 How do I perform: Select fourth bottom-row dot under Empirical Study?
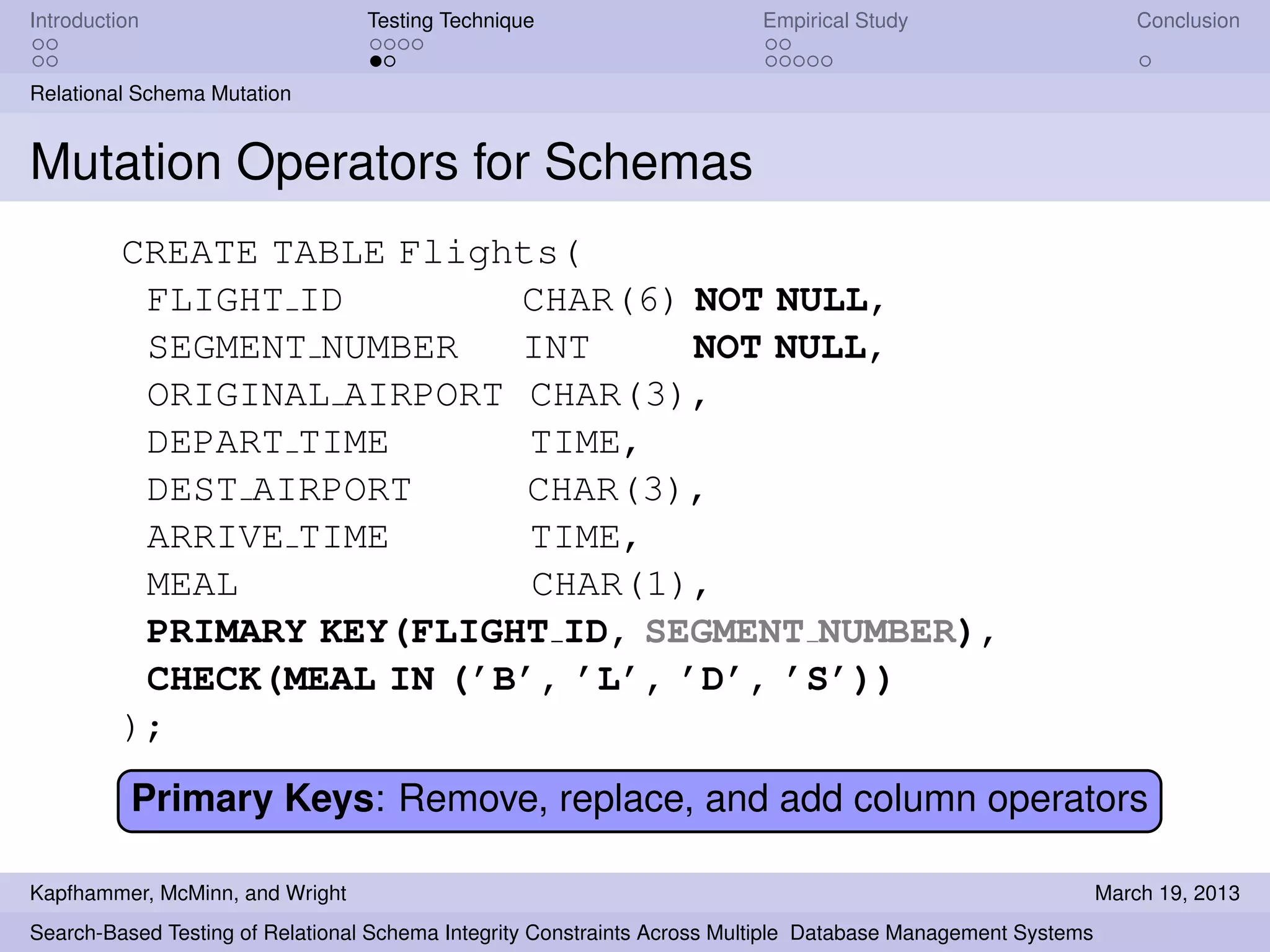point(813,61)
